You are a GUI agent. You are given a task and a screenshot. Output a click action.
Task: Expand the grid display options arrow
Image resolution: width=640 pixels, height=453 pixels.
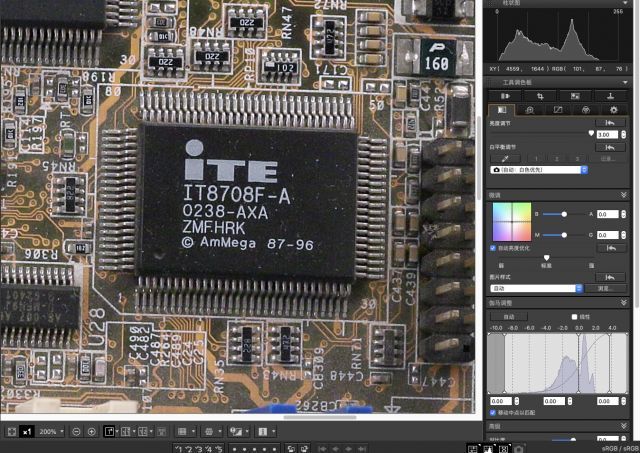pos(193,431)
